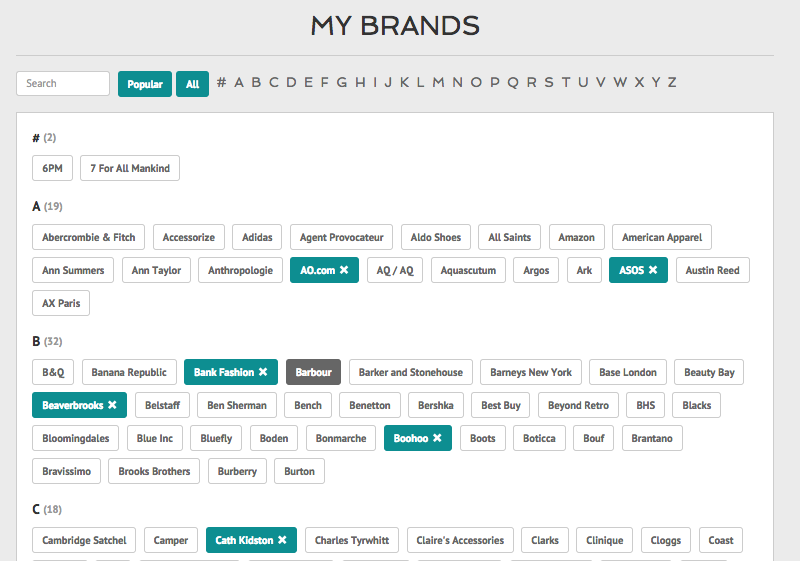800x561 pixels.
Task: Choose the Burberry brand
Action: point(237,471)
